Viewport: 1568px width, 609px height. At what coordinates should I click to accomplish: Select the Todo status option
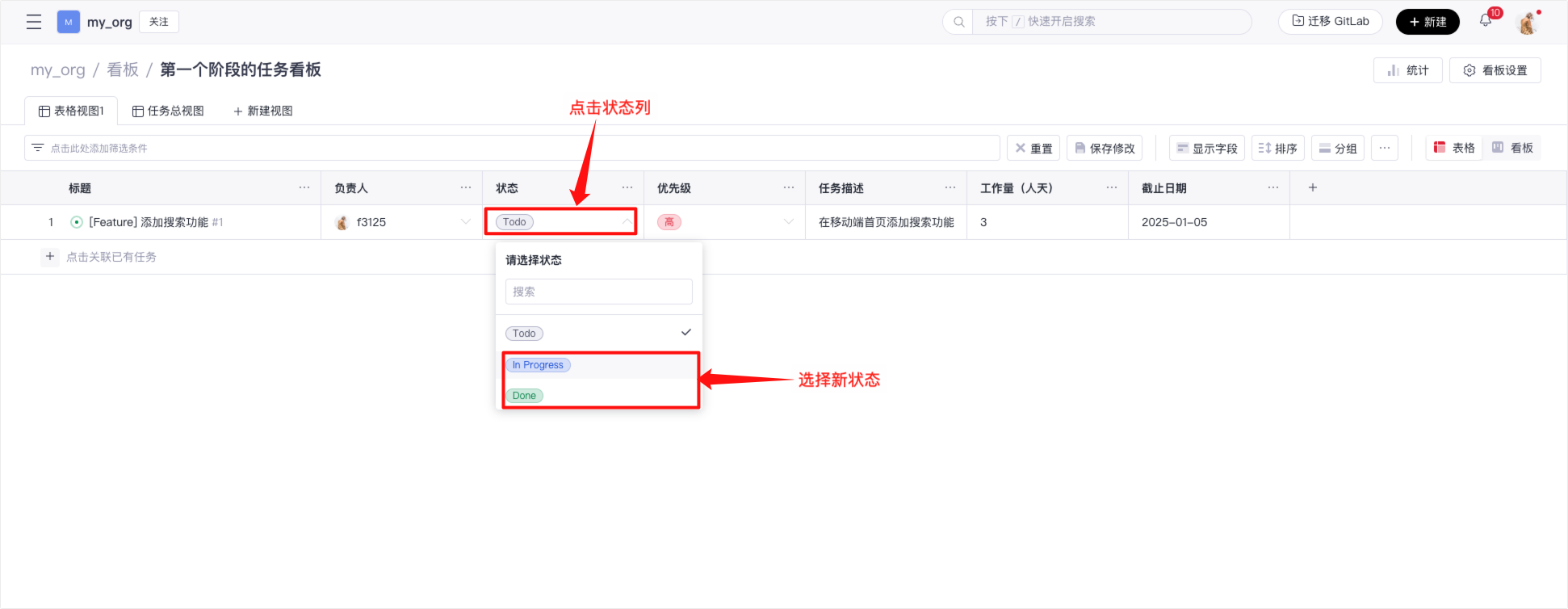[524, 334]
